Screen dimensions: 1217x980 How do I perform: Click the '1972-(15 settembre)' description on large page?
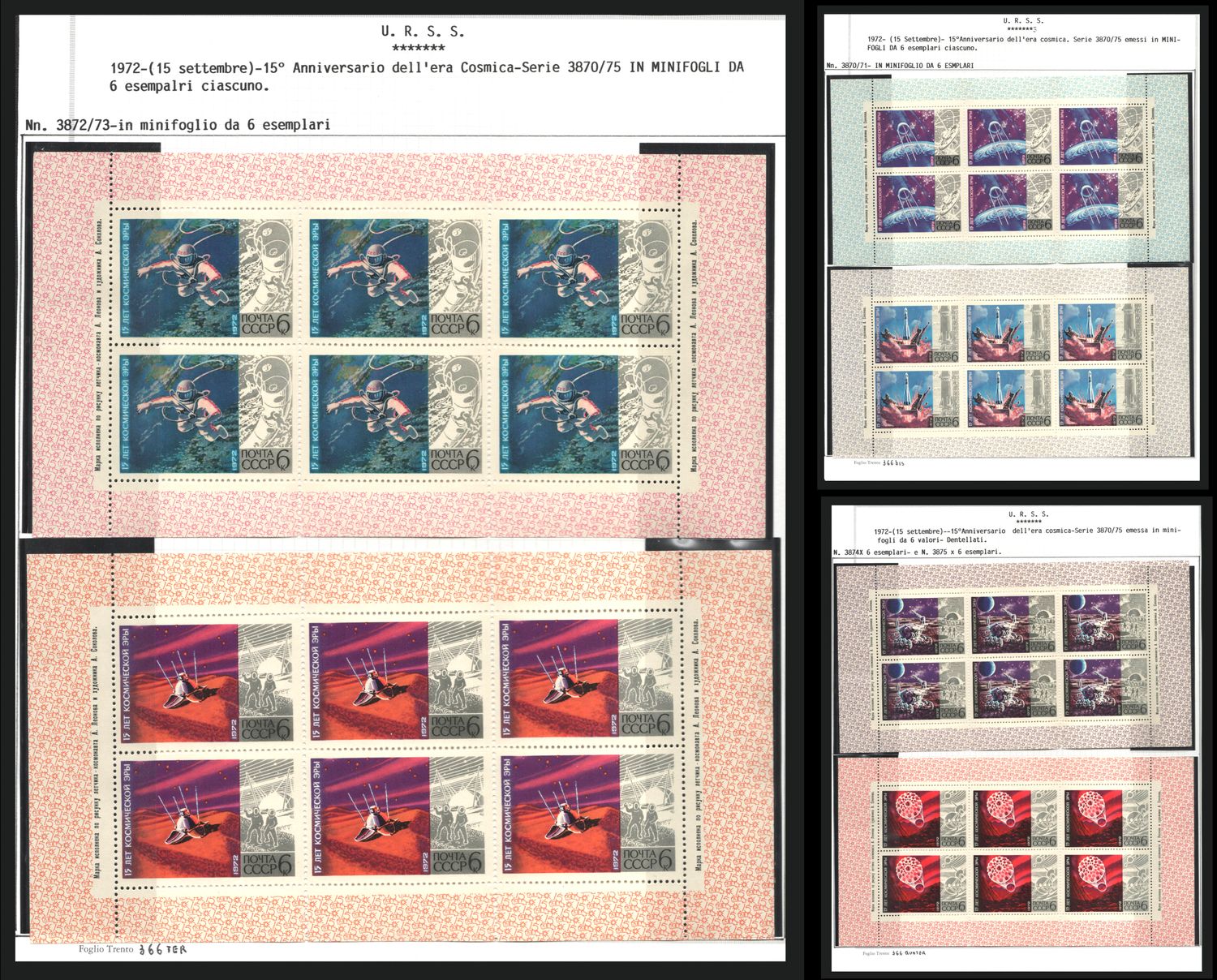click(x=427, y=76)
